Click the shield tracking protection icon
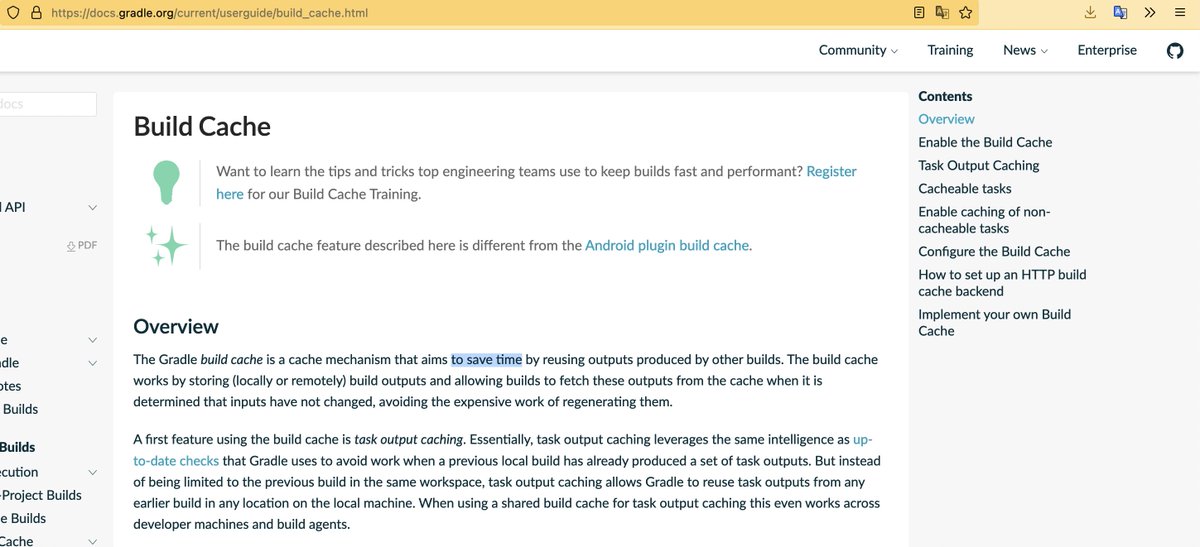Screen dimensions: 1200x547 [13, 13]
